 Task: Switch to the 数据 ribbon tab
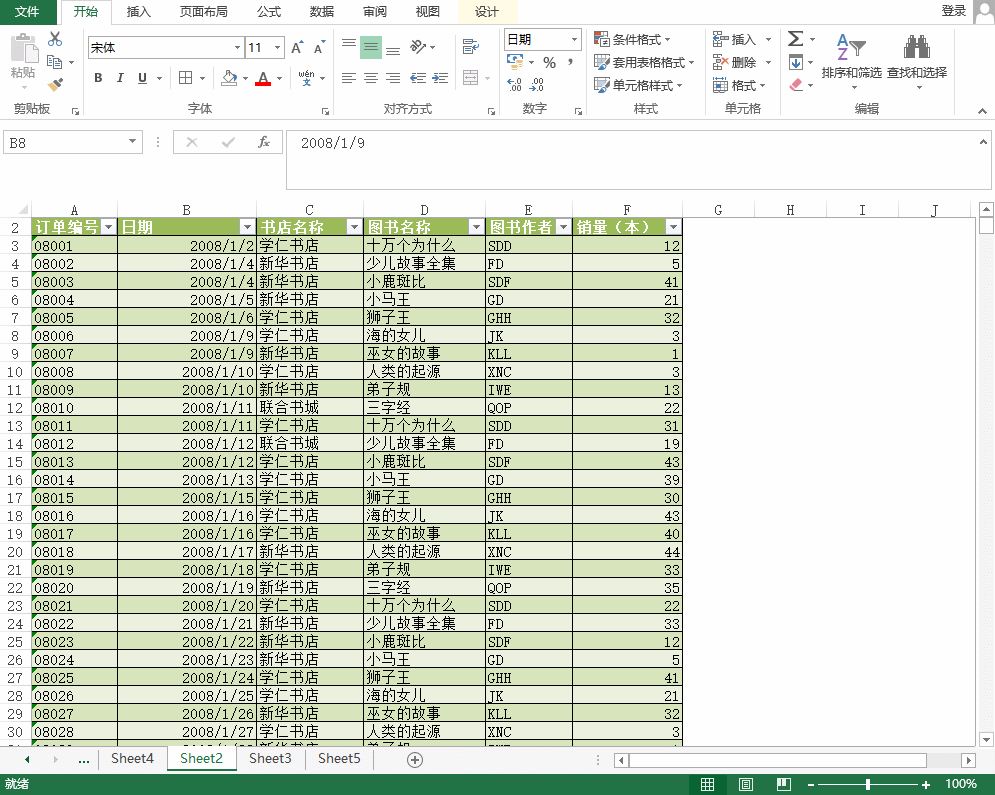click(x=322, y=11)
